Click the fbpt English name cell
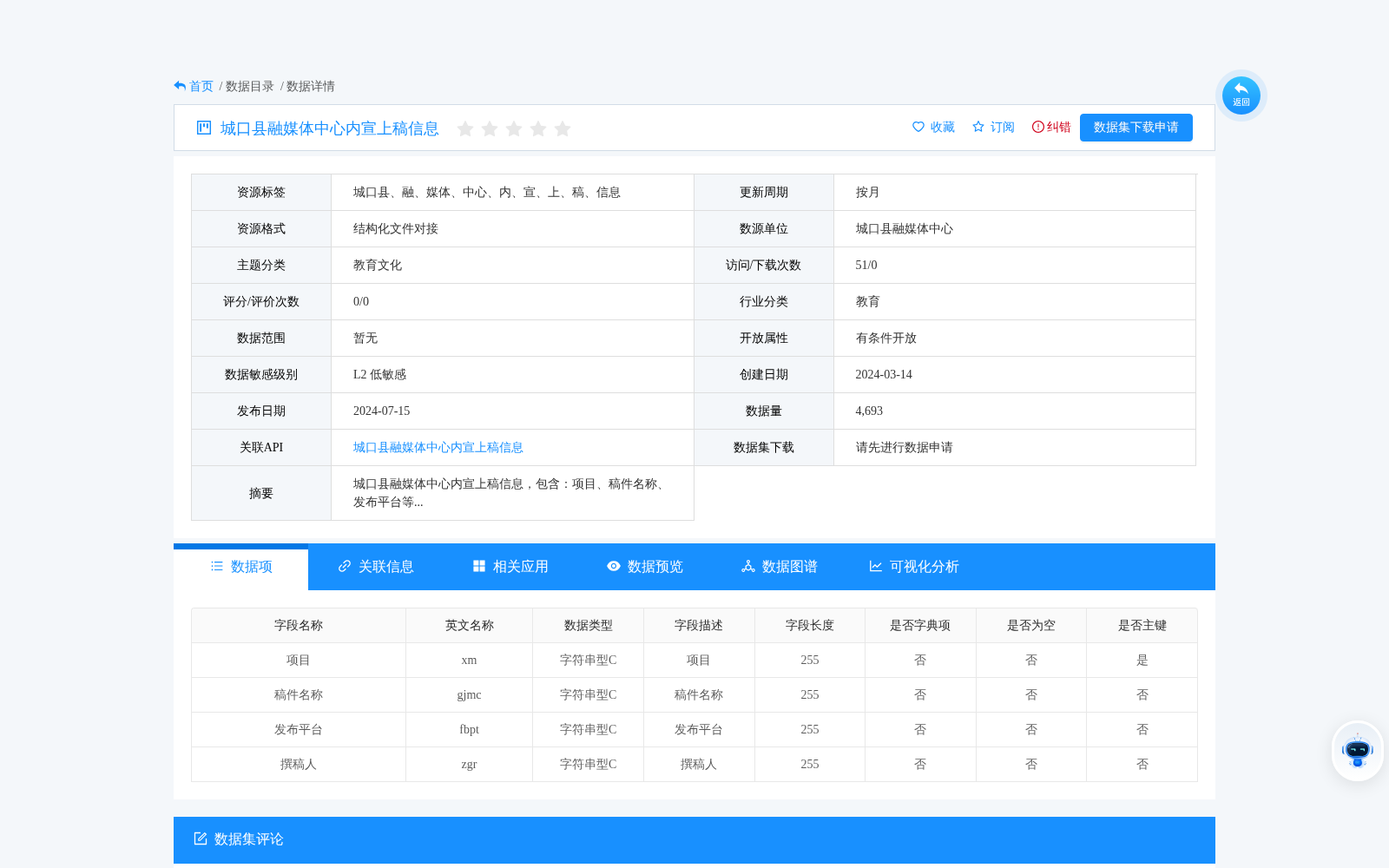 point(470,730)
